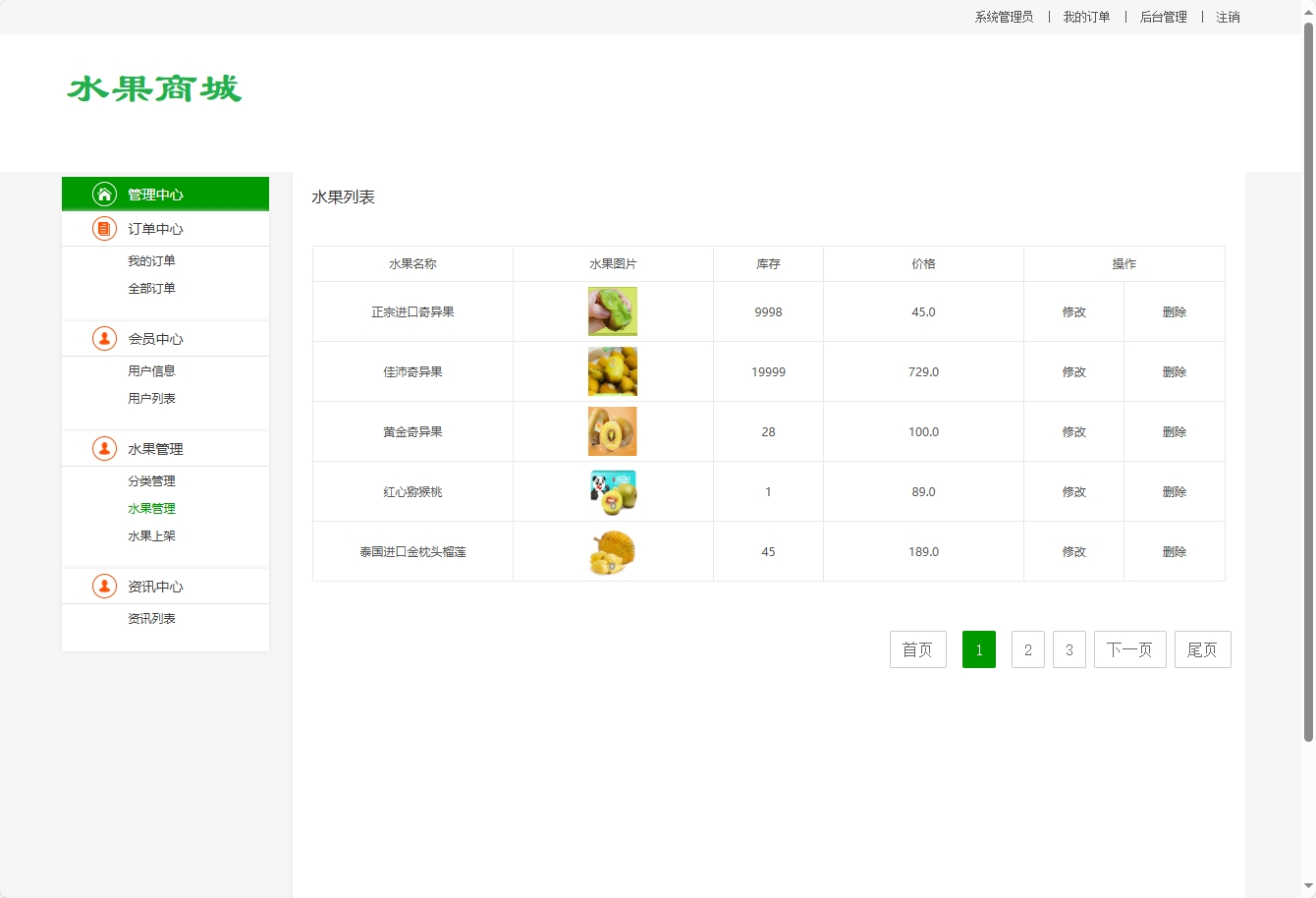Go to page 3

coord(1069,649)
